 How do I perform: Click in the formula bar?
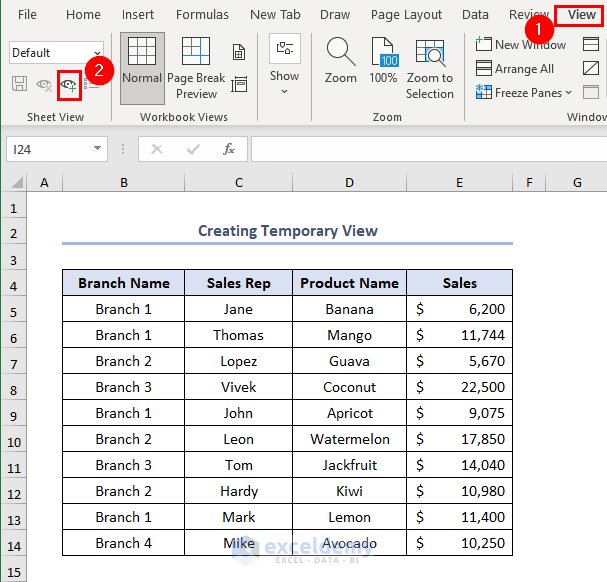[429, 149]
